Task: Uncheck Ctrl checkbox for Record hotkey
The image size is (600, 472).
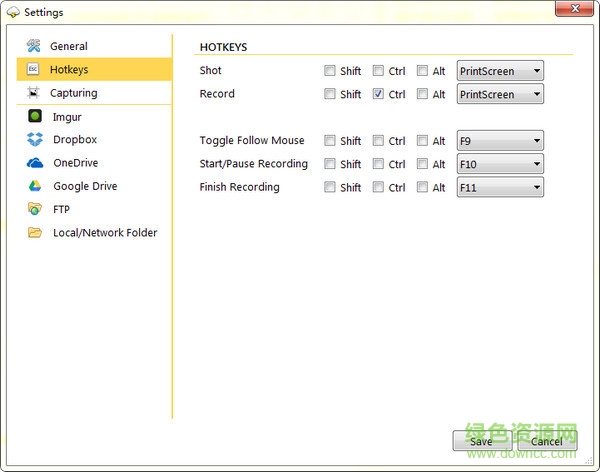Action: pos(378,94)
